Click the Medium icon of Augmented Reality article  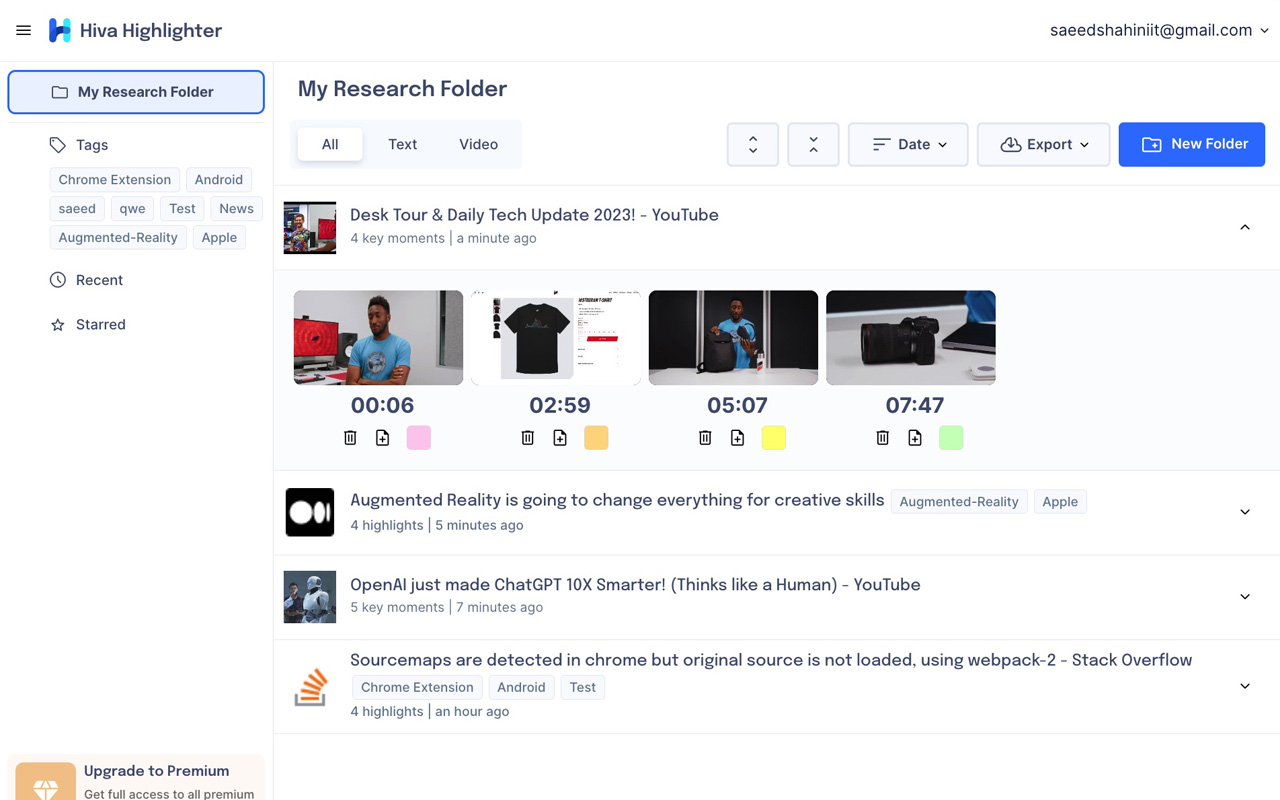pyautogui.click(x=310, y=512)
